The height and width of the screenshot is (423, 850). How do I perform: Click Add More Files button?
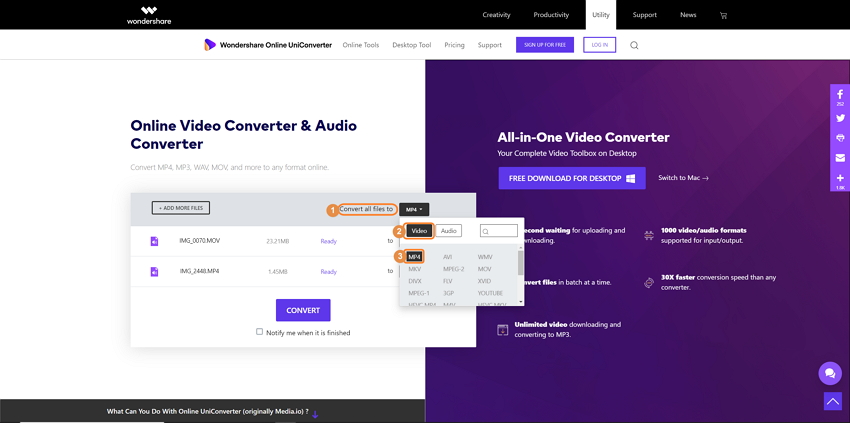tap(181, 208)
